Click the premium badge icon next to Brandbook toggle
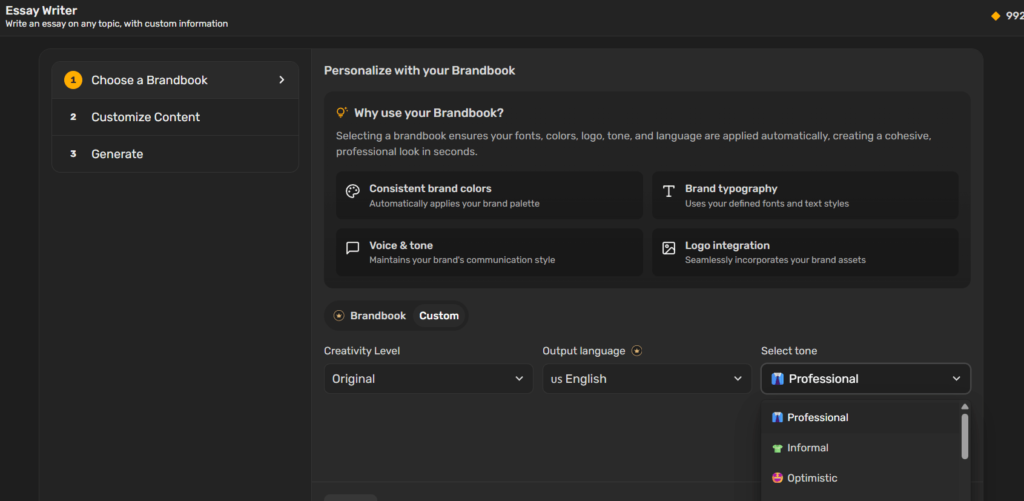 click(x=339, y=315)
